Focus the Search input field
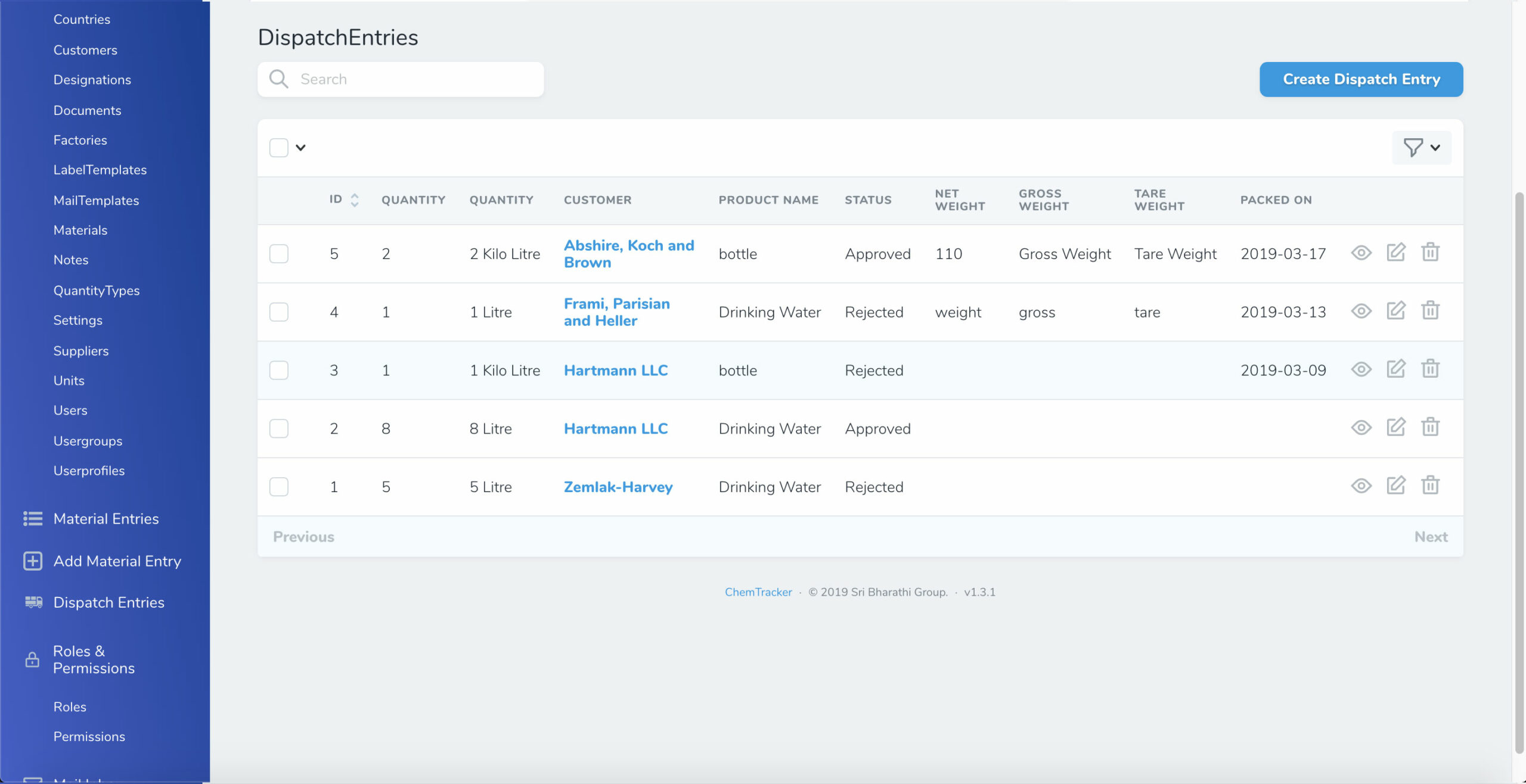This screenshot has width=1526, height=784. tap(417, 79)
